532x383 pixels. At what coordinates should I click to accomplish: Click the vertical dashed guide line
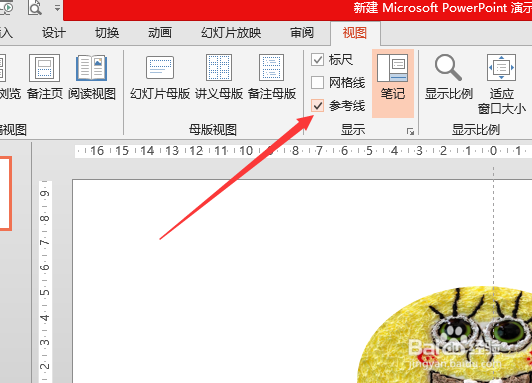pos(494,226)
